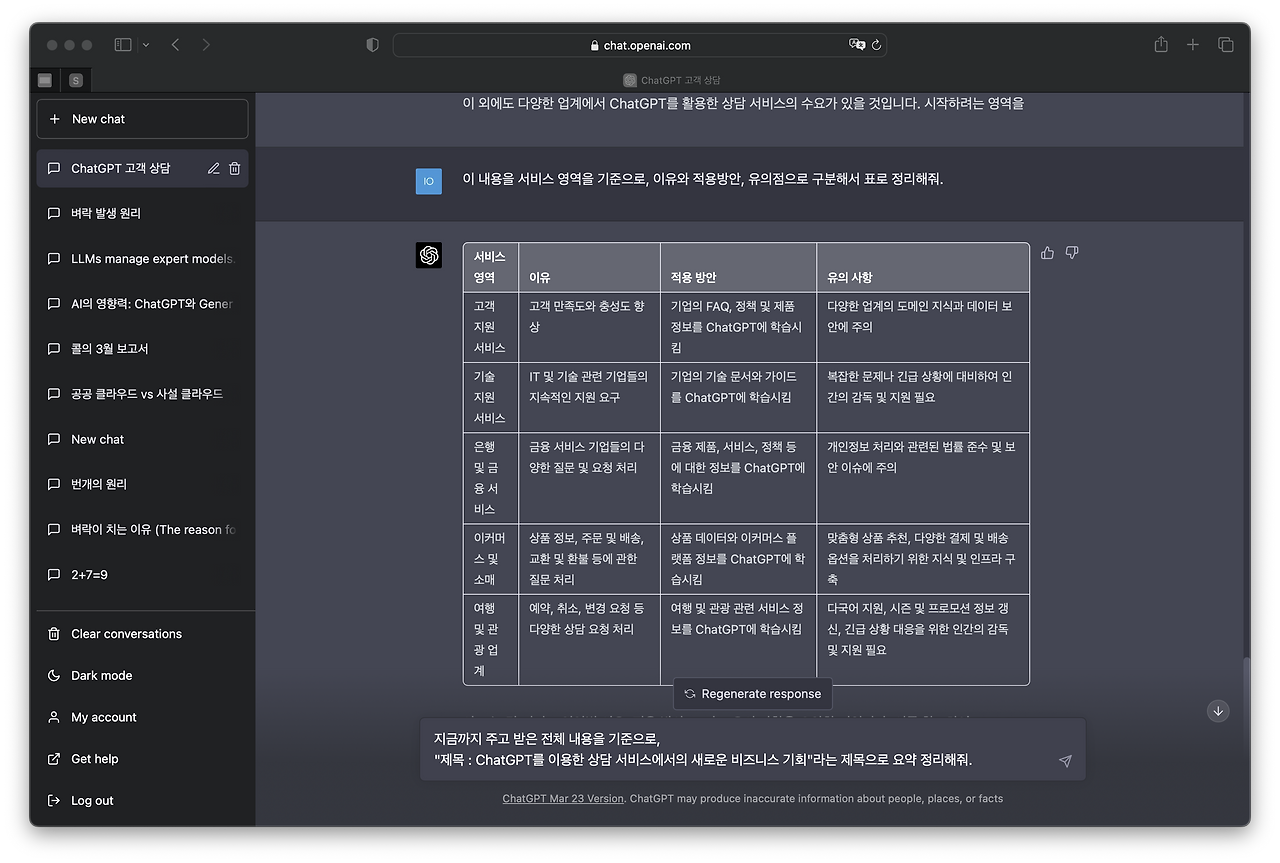Share the page using the share icon
1280x863 pixels.
tap(1160, 44)
